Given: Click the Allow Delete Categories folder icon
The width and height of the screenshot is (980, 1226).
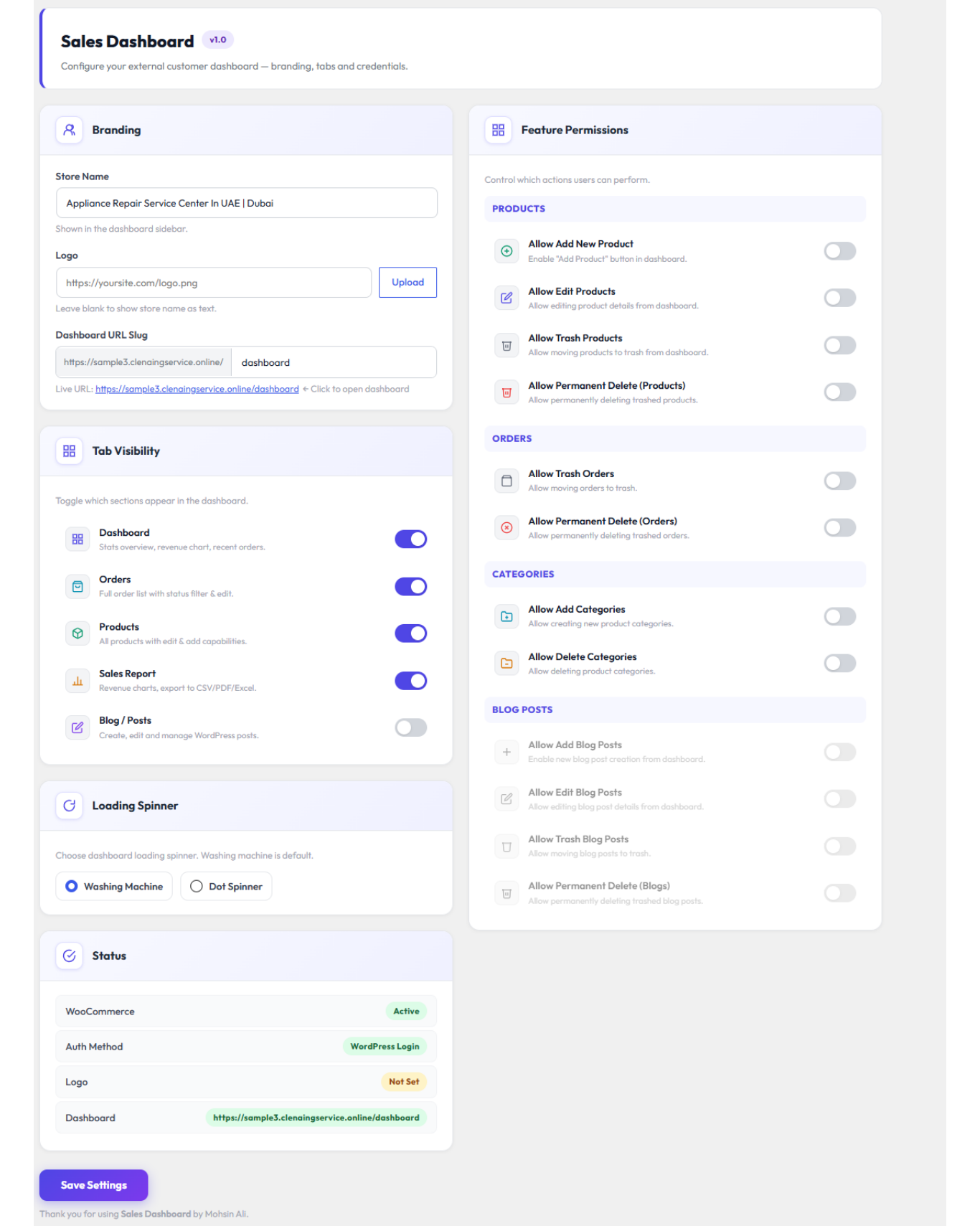Looking at the screenshot, I should pos(507,664).
